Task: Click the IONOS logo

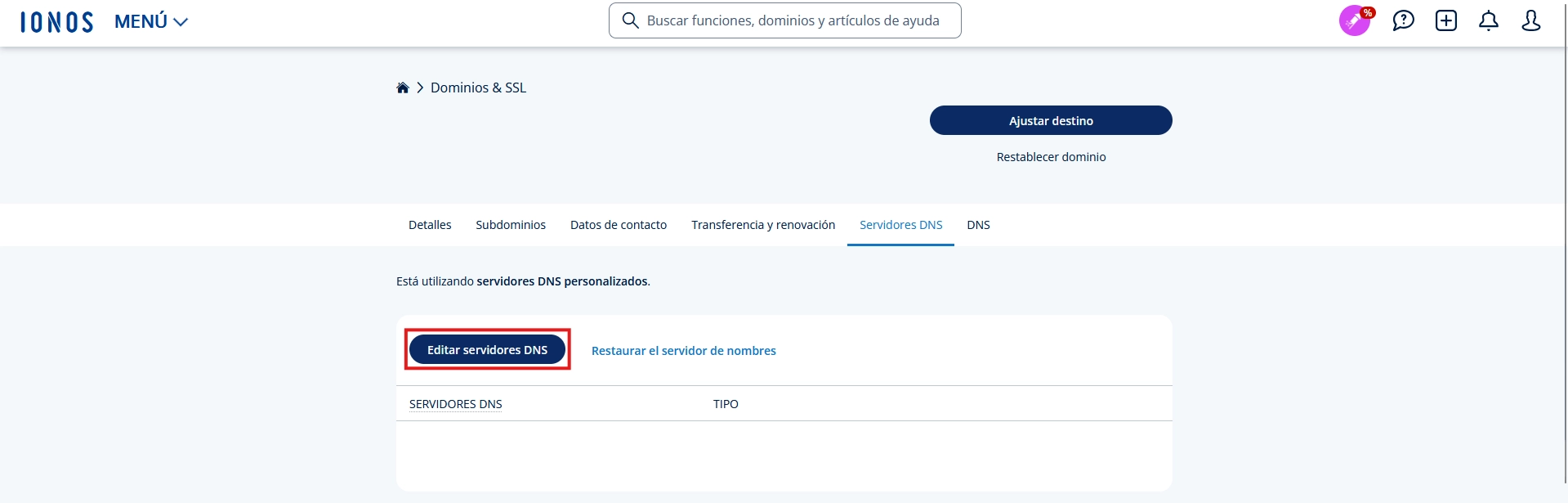Action: 56,22
